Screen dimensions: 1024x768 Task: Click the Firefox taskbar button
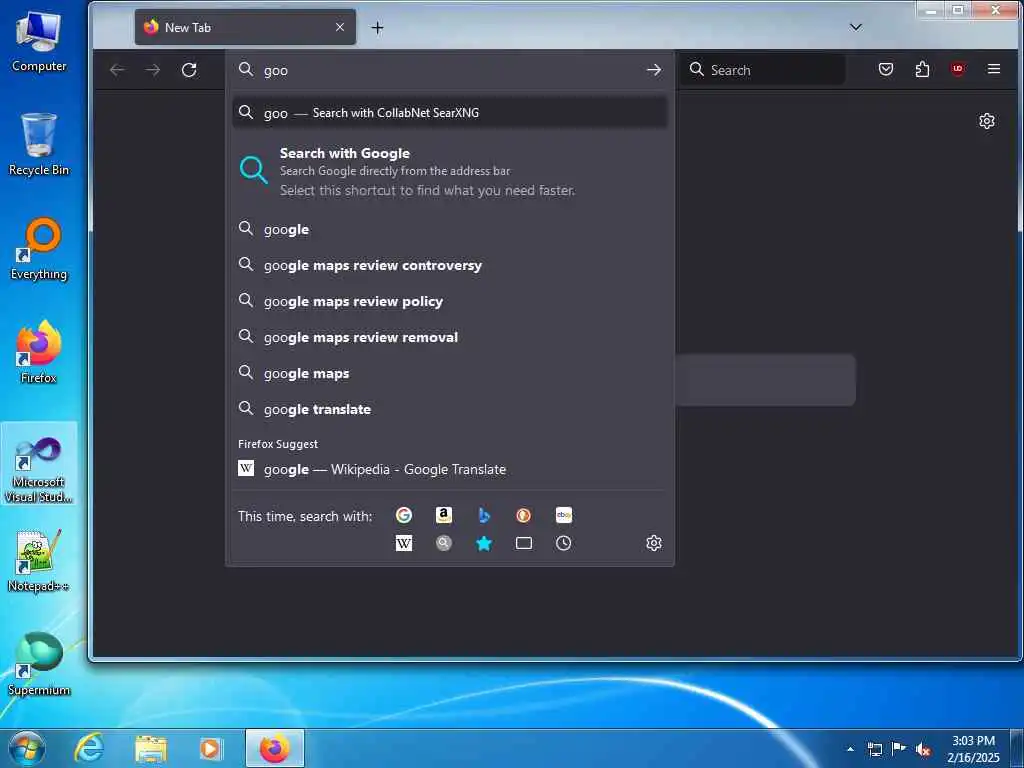[275, 748]
